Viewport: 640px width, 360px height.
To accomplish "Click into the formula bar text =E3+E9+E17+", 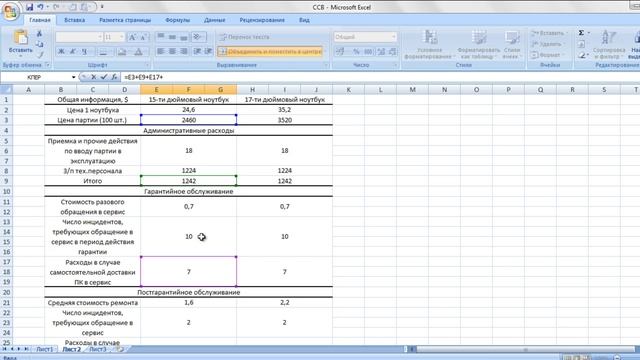I will (144, 77).
